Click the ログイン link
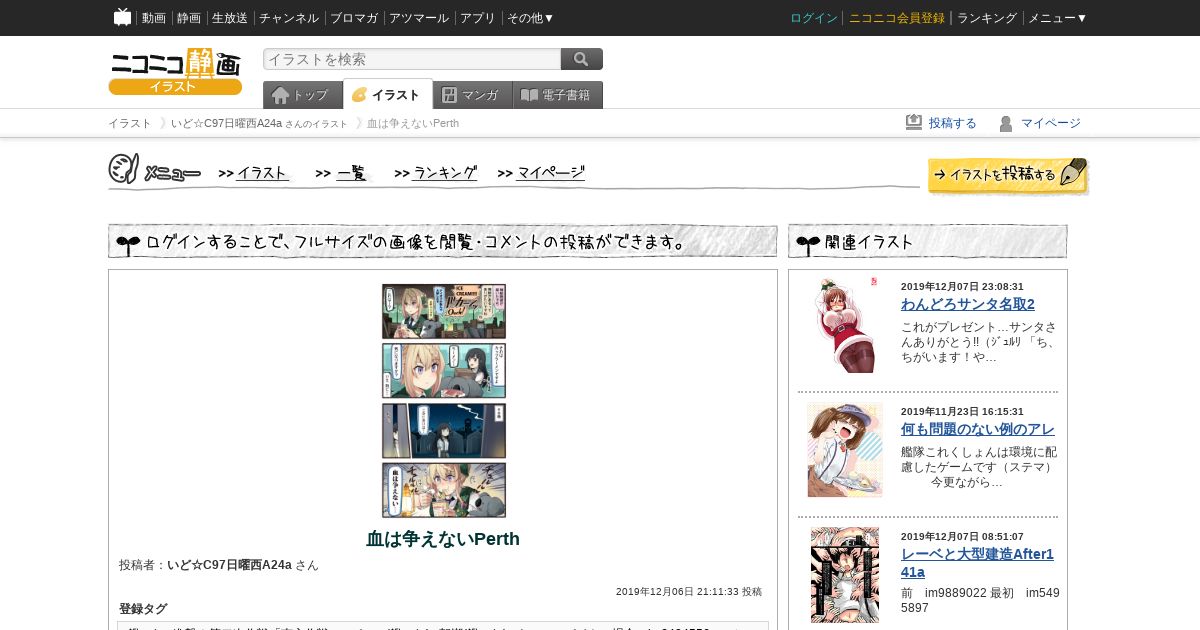The image size is (1200, 630). point(814,18)
